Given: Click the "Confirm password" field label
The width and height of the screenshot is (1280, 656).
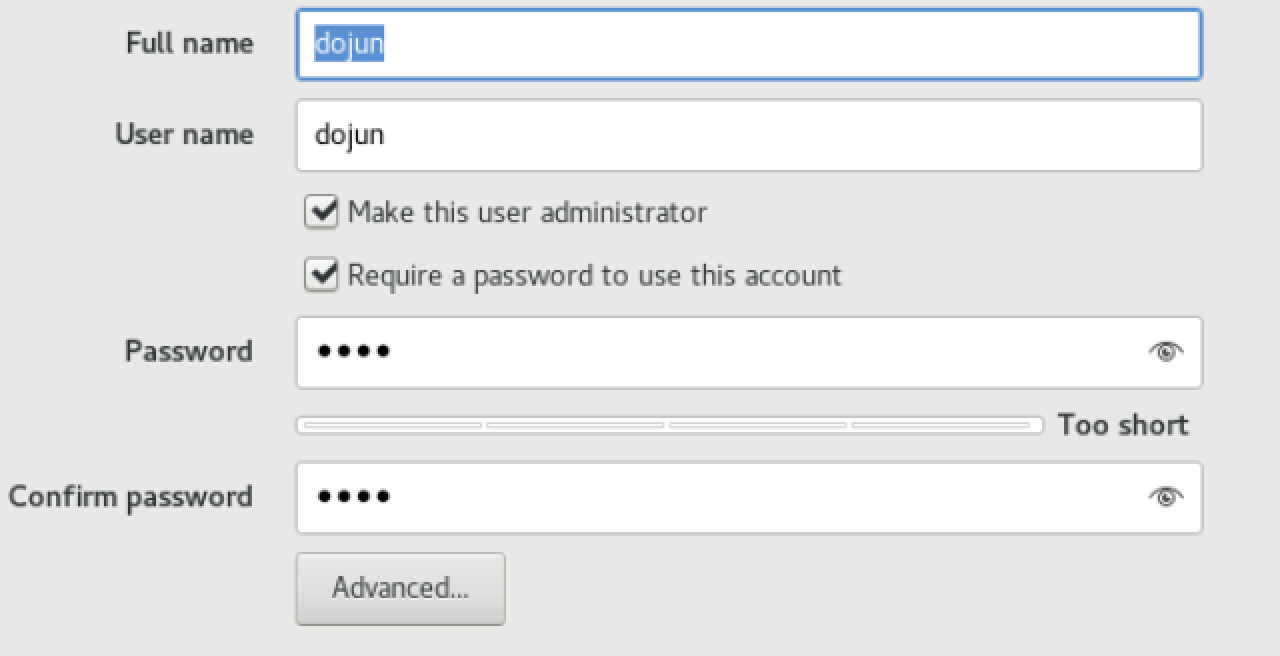Looking at the screenshot, I should [x=130, y=497].
